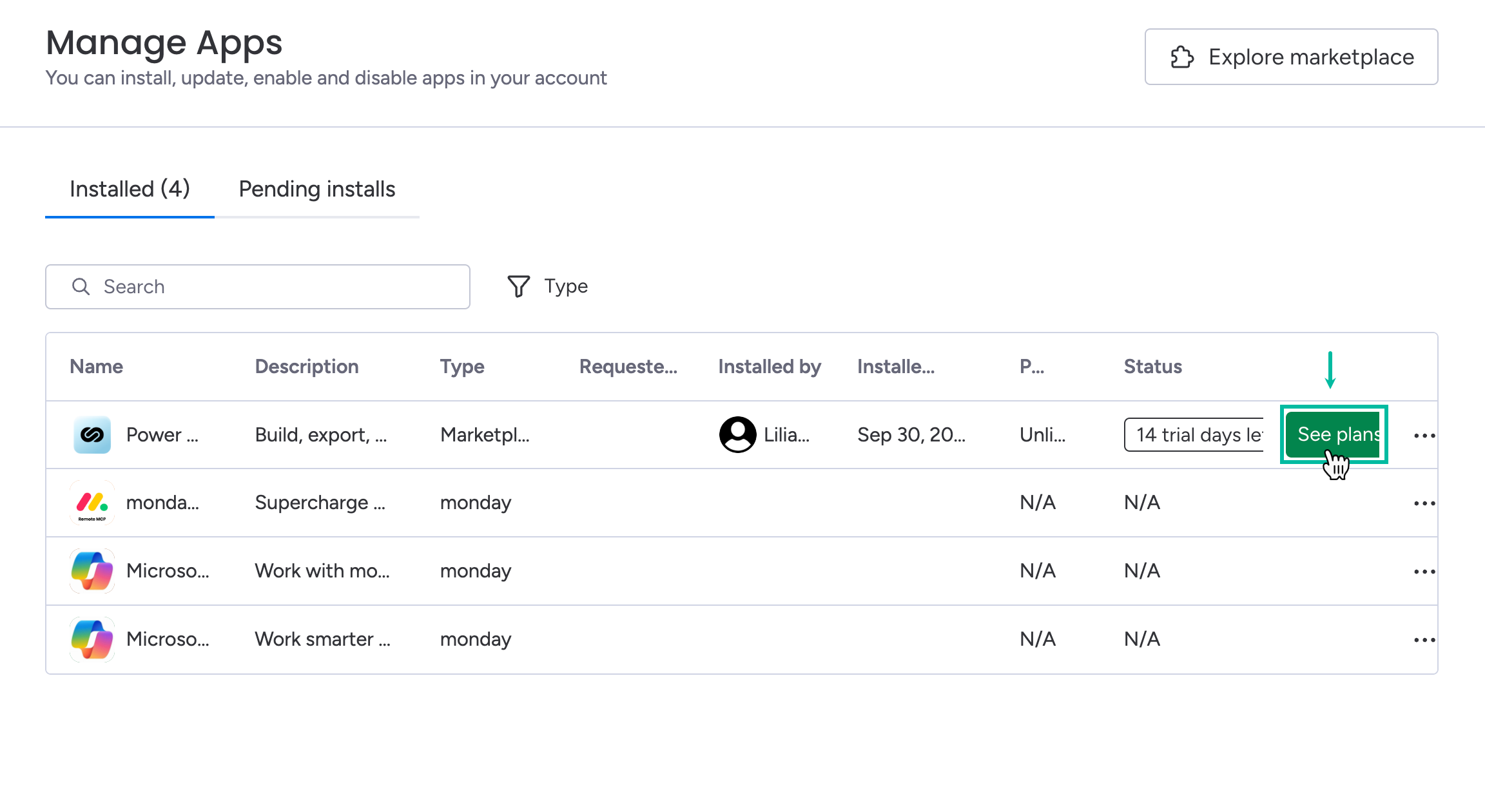Open the Type filter dropdown
This screenshot has height=812, width=1485.
(x=548, y=286)
